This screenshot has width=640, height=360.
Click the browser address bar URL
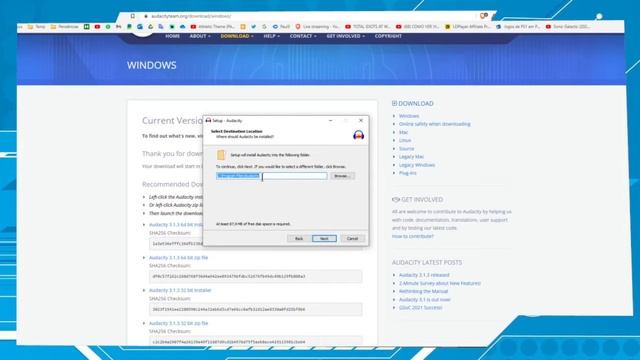(x=191, y=16)
